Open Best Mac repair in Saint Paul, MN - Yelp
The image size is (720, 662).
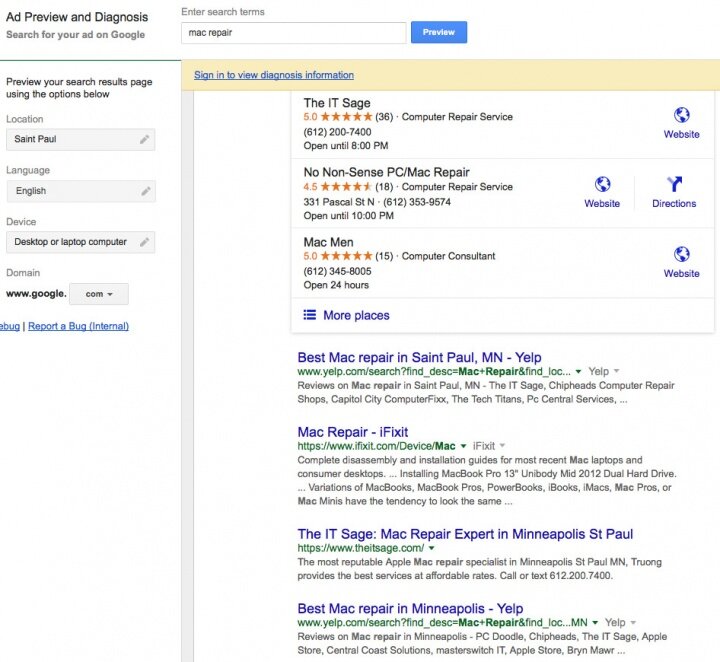(419, 357)
